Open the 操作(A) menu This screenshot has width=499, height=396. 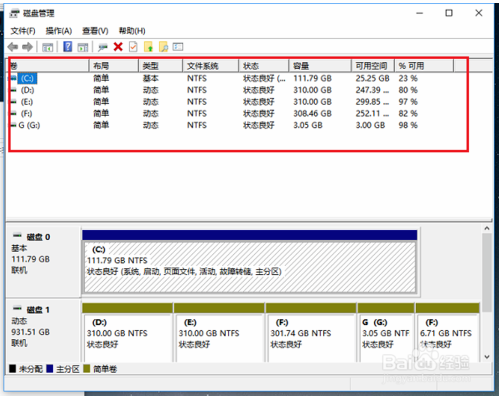tap(59, 31)
